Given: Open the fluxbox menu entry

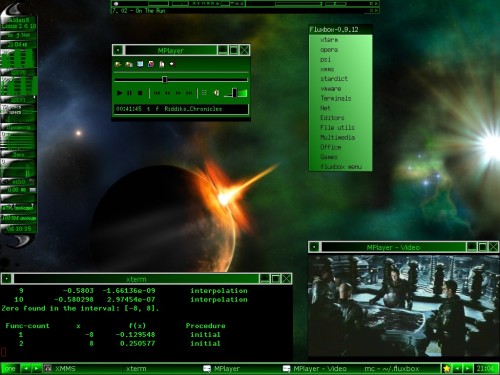Looking at the screenshot, I should point(340,166).
